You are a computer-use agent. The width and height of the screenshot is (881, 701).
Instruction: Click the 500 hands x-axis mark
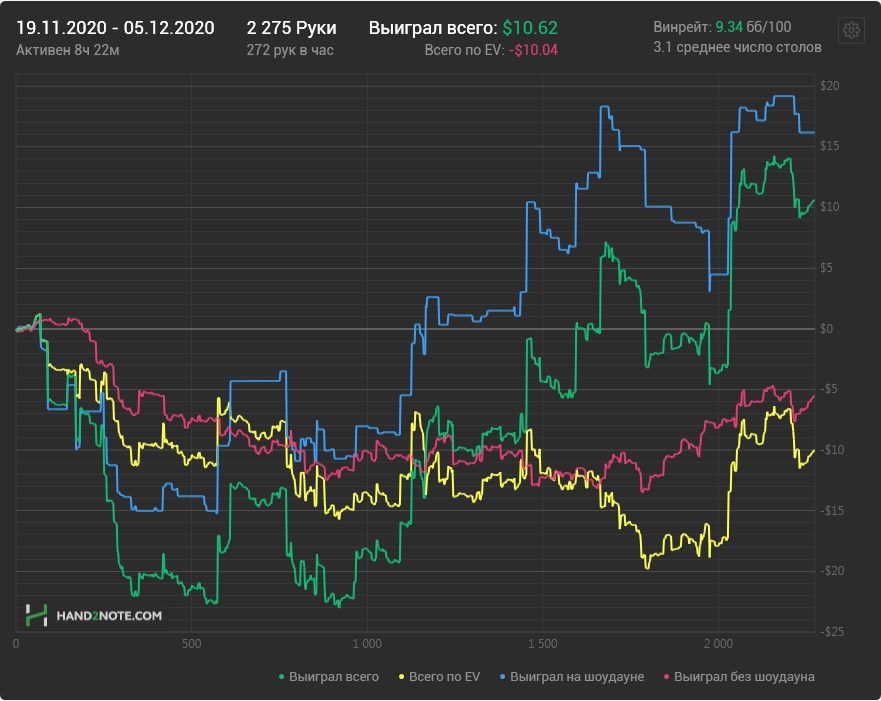pos(191,644)
